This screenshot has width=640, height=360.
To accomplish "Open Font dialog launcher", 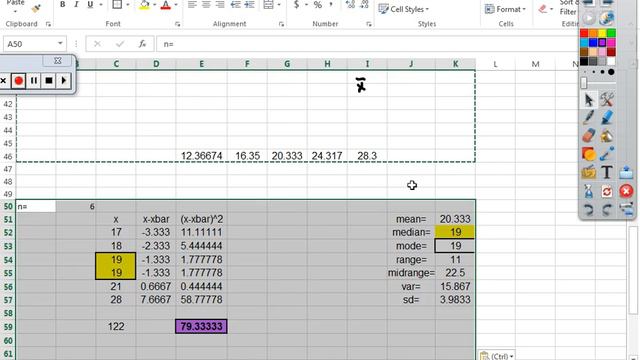I will [x=178, y=24].
